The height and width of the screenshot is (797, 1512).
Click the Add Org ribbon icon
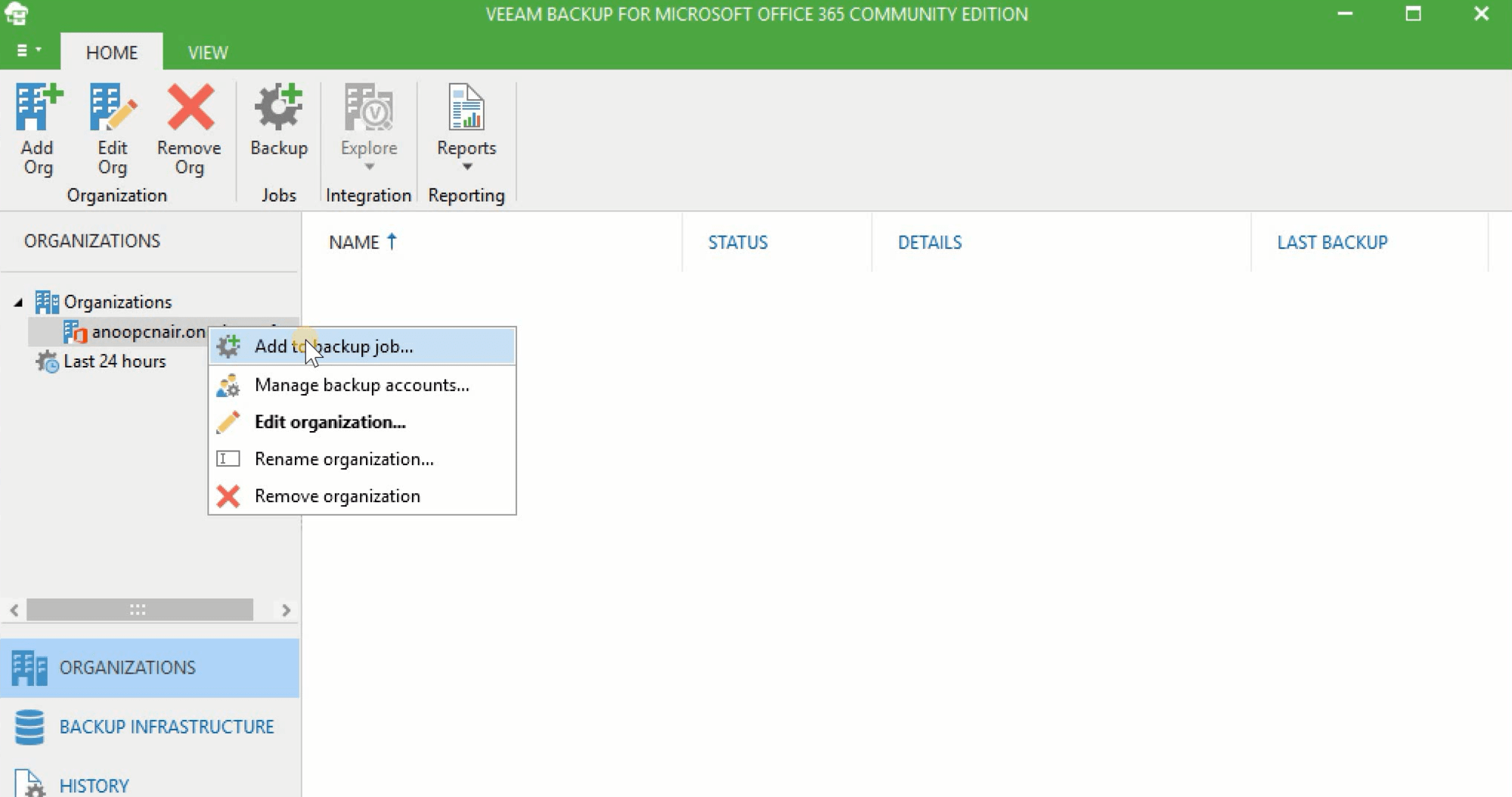point(38,108)
